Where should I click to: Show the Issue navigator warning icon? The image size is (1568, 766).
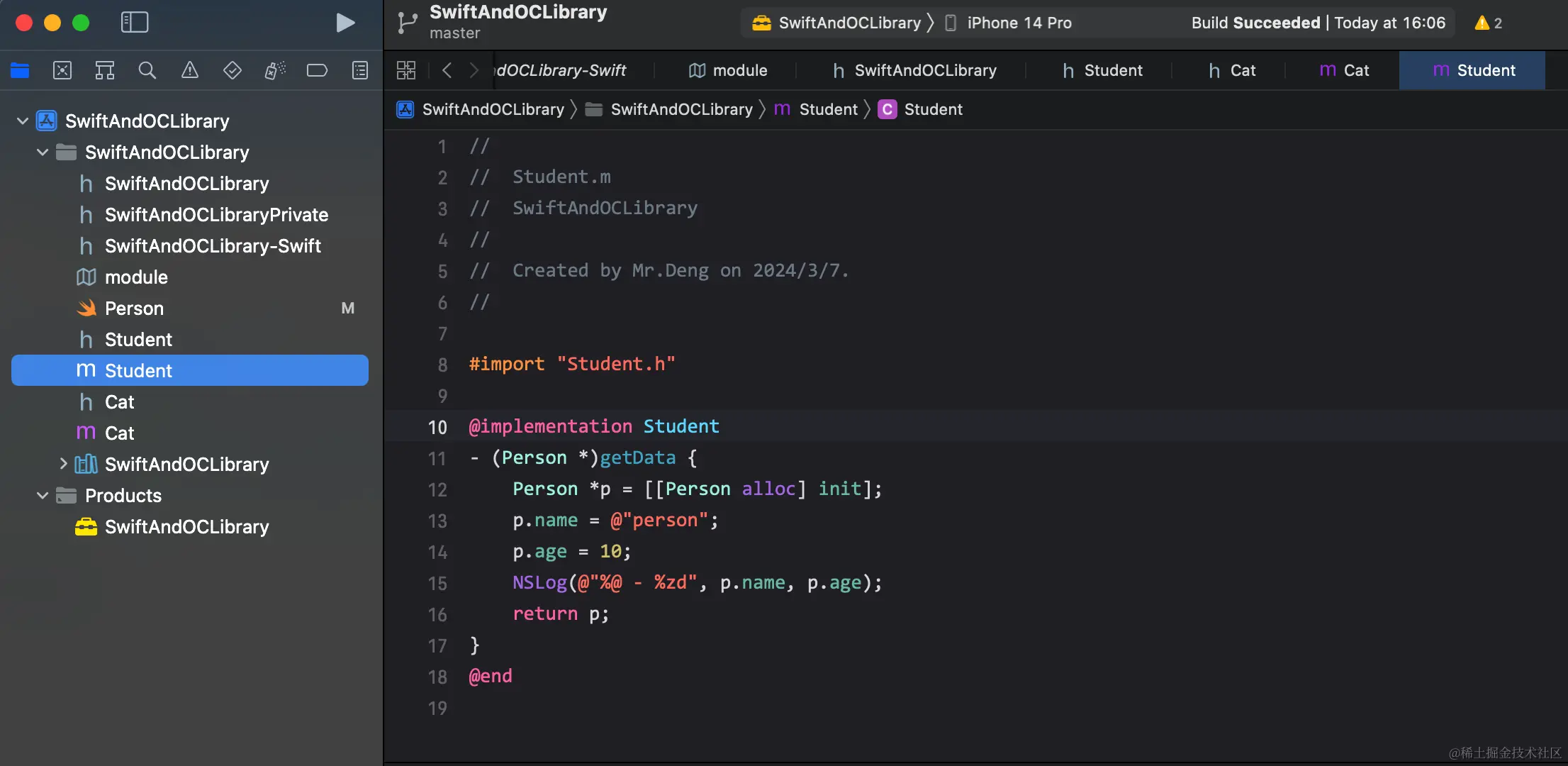tap(189, 70)
